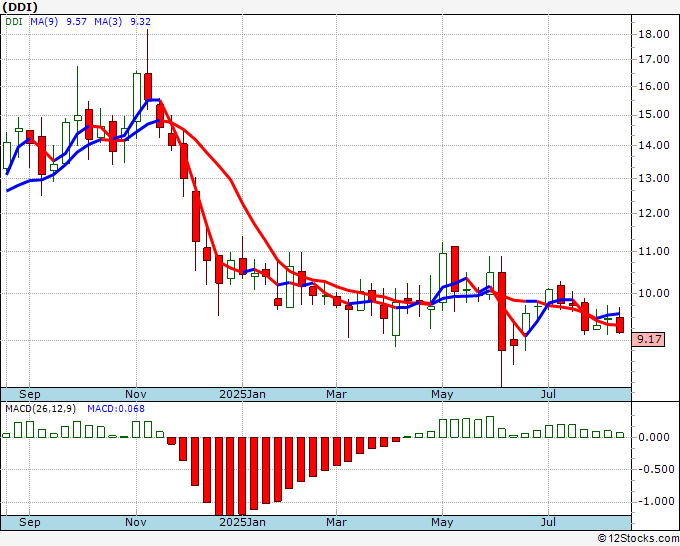Click the -0.500 MACD axis label
Viewport: 680px width, 546px height.
pos(654,469)
